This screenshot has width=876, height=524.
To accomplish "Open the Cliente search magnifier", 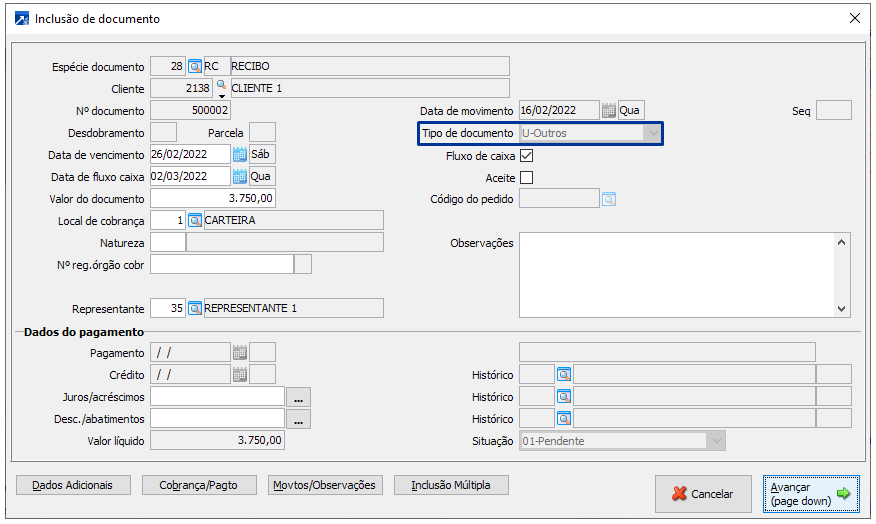I will point(221,85).
